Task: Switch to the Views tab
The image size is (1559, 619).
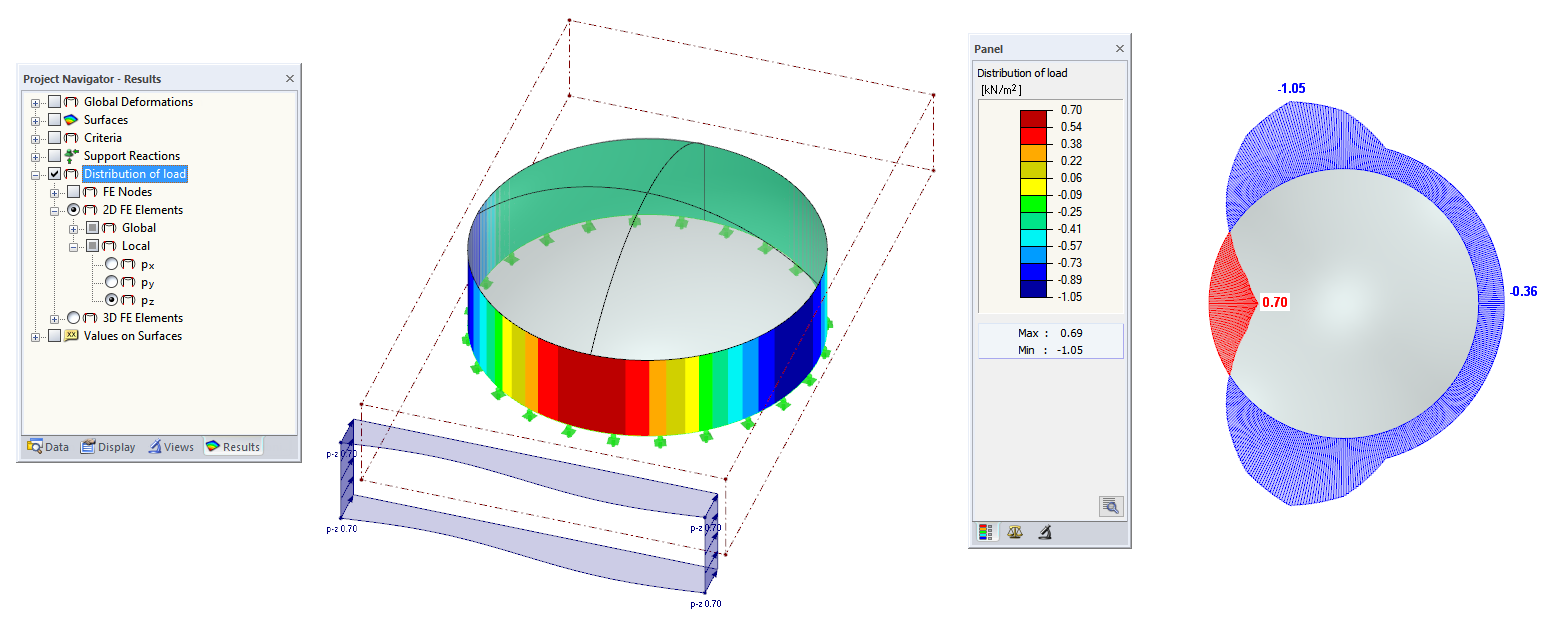Action: coord(171,447)
